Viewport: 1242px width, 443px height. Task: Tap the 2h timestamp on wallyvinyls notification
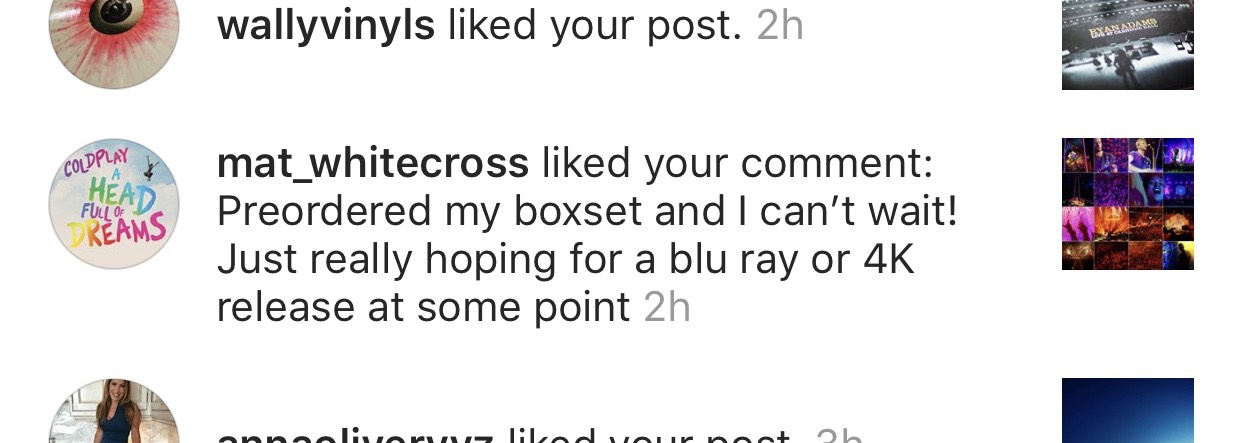(780, 26)
